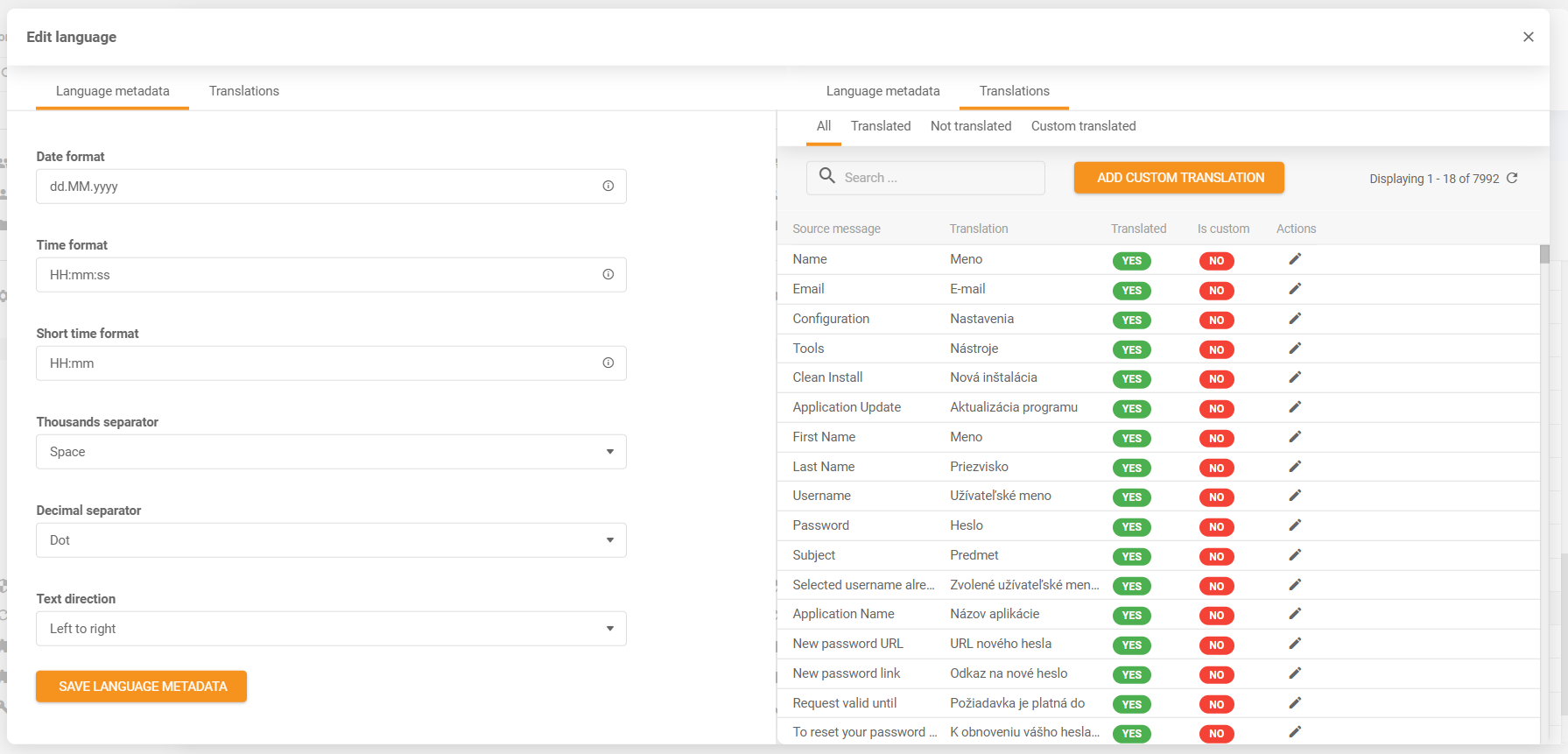Screen dimensions: 1568x754
Task: Click into the translations Search field
Action: pos(937,178)
